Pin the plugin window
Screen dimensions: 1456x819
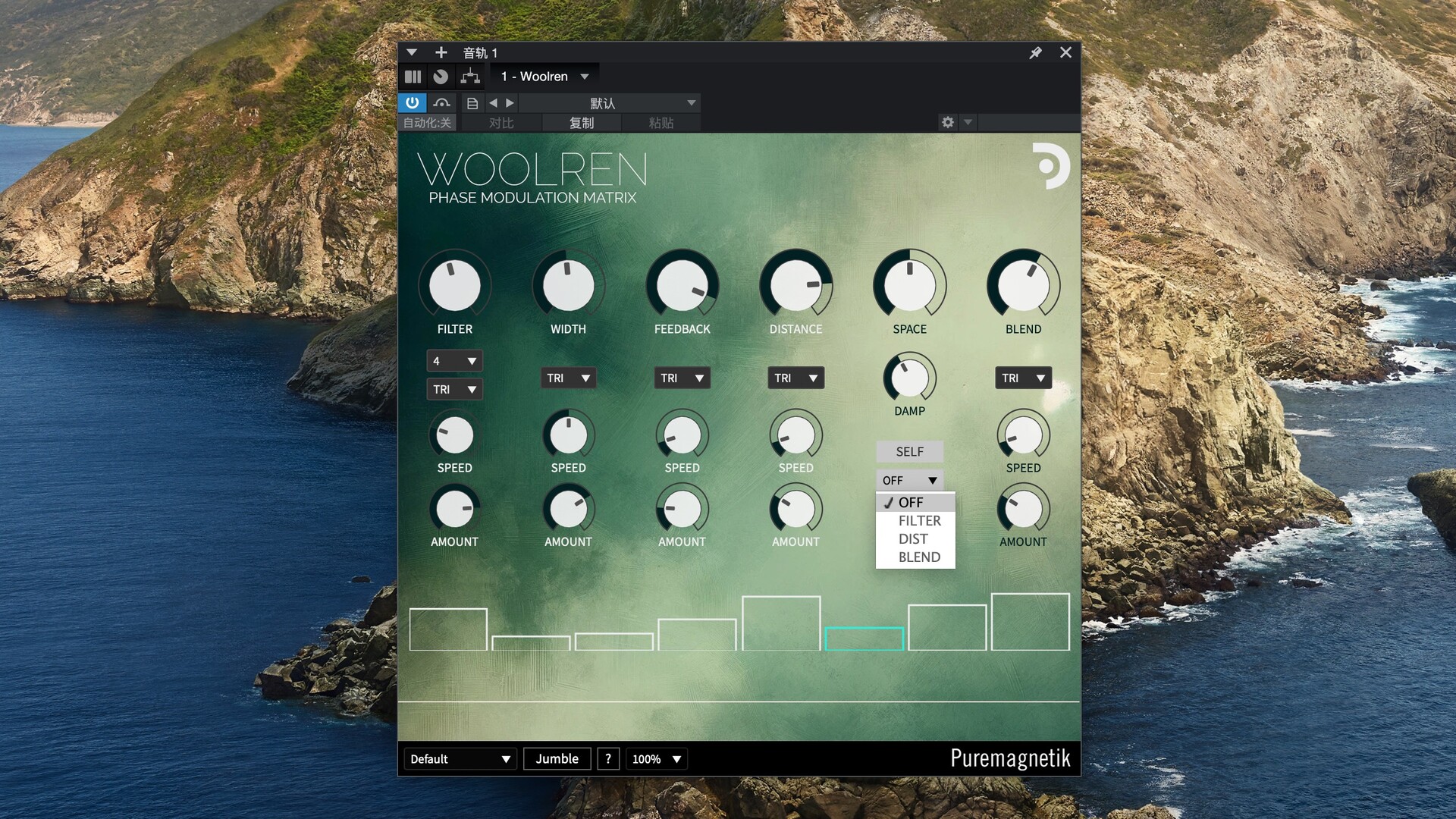click(1035, 52)
